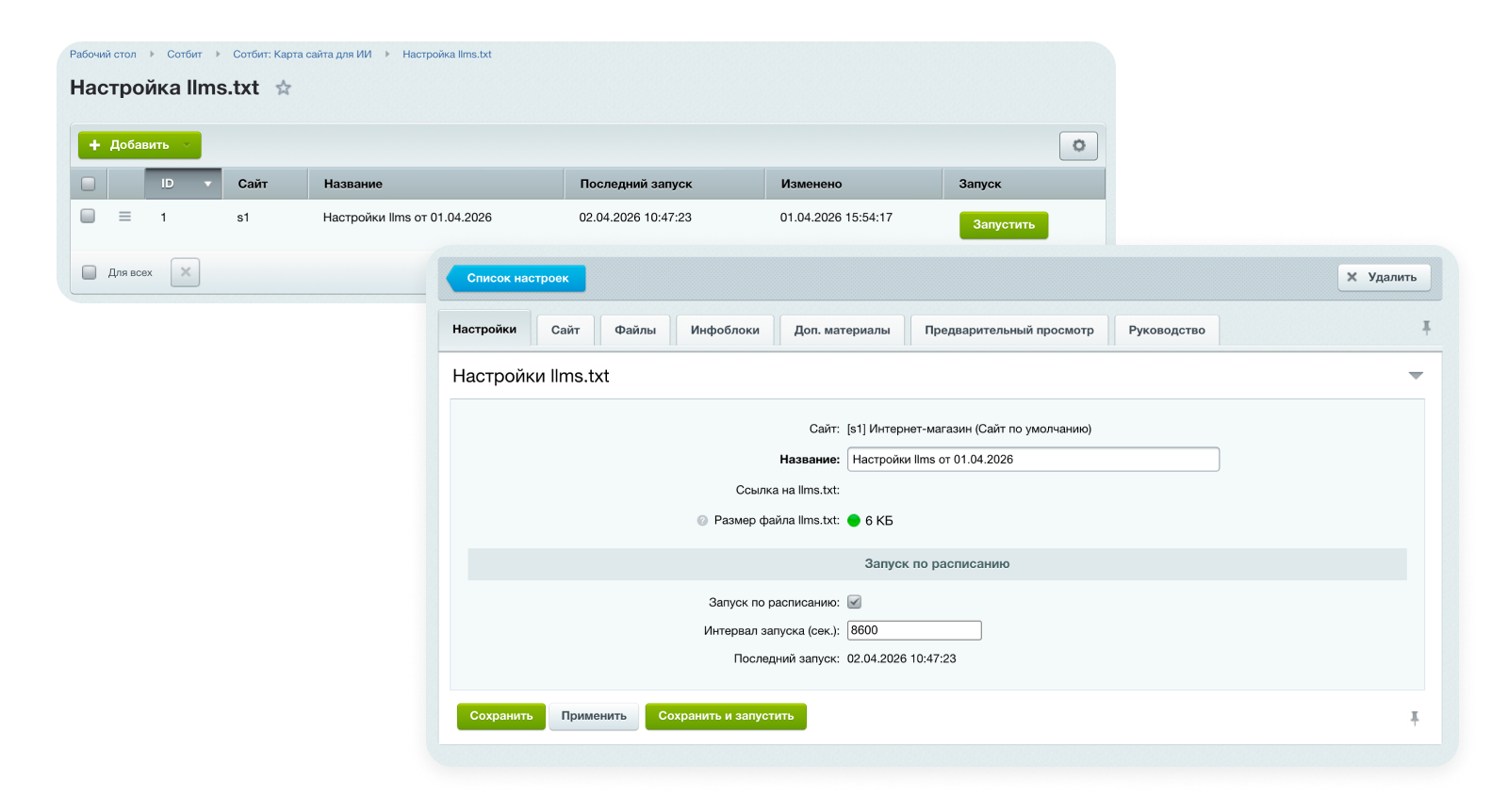1508x812 pixels.
Task: Click the ID column sort arrow
Action: coord(207,184)
